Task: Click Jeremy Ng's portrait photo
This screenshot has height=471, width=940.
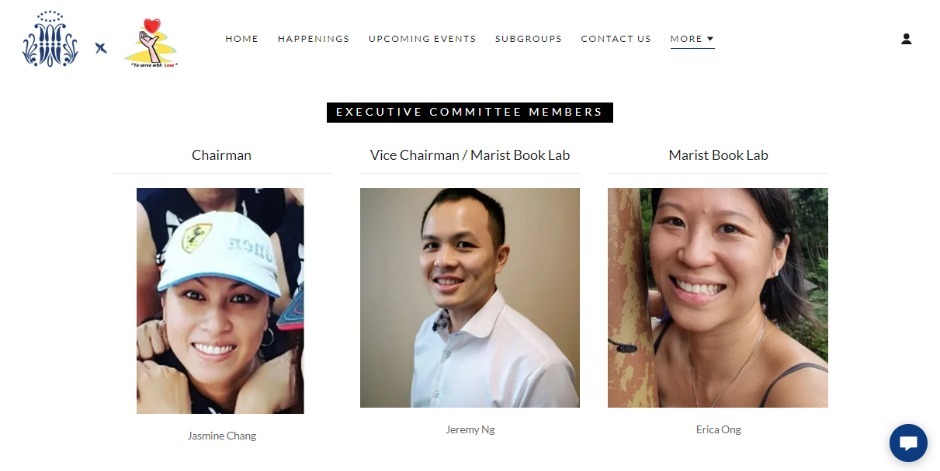Action: click(x=470, y=298)
